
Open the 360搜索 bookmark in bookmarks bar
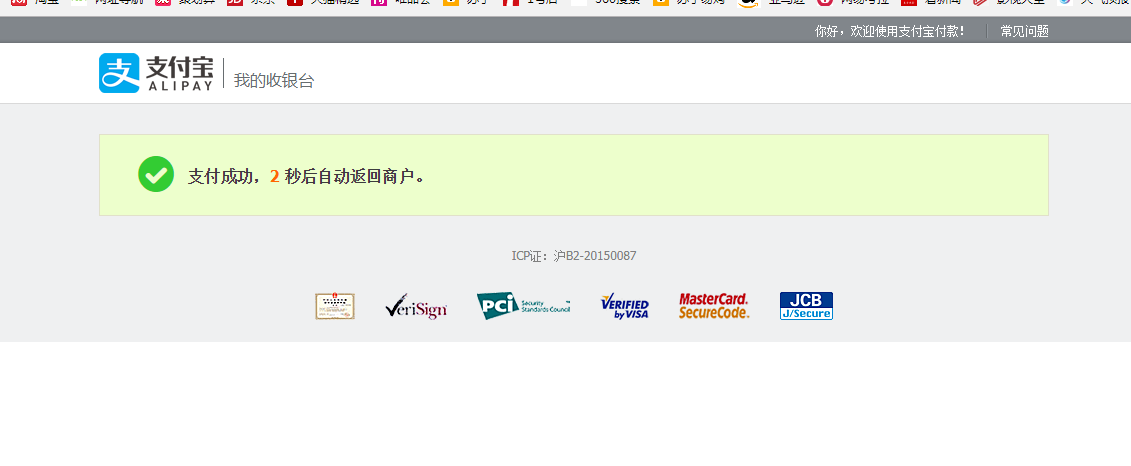tap(610, 3)
